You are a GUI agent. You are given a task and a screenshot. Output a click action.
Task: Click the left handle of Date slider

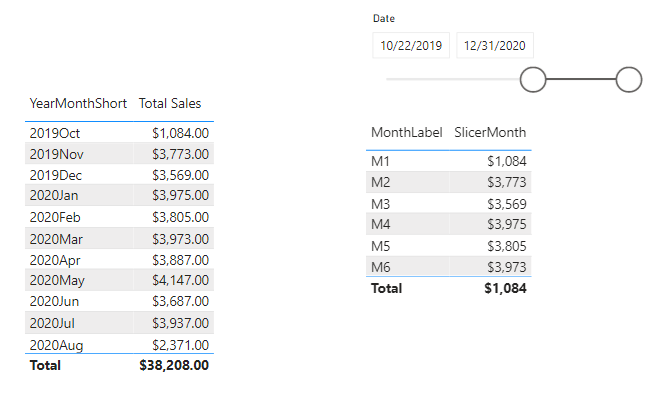click(x=533, y=80)
